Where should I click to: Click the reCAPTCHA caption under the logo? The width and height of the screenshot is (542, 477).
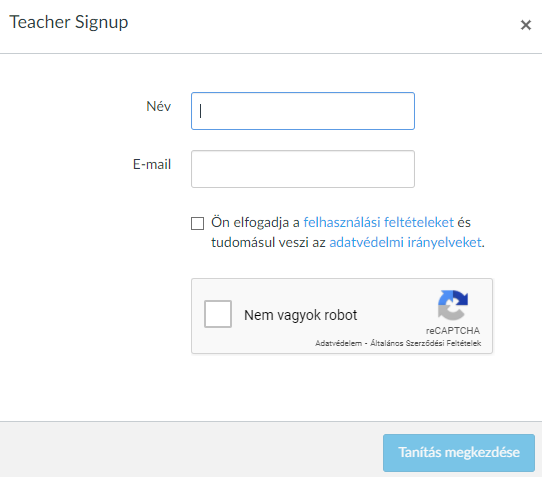453,331
